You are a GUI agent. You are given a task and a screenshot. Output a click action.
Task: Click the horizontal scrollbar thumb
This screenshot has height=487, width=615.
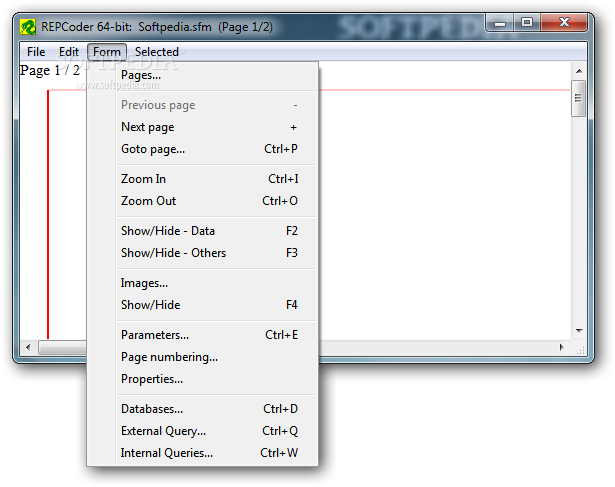point(63,347)
